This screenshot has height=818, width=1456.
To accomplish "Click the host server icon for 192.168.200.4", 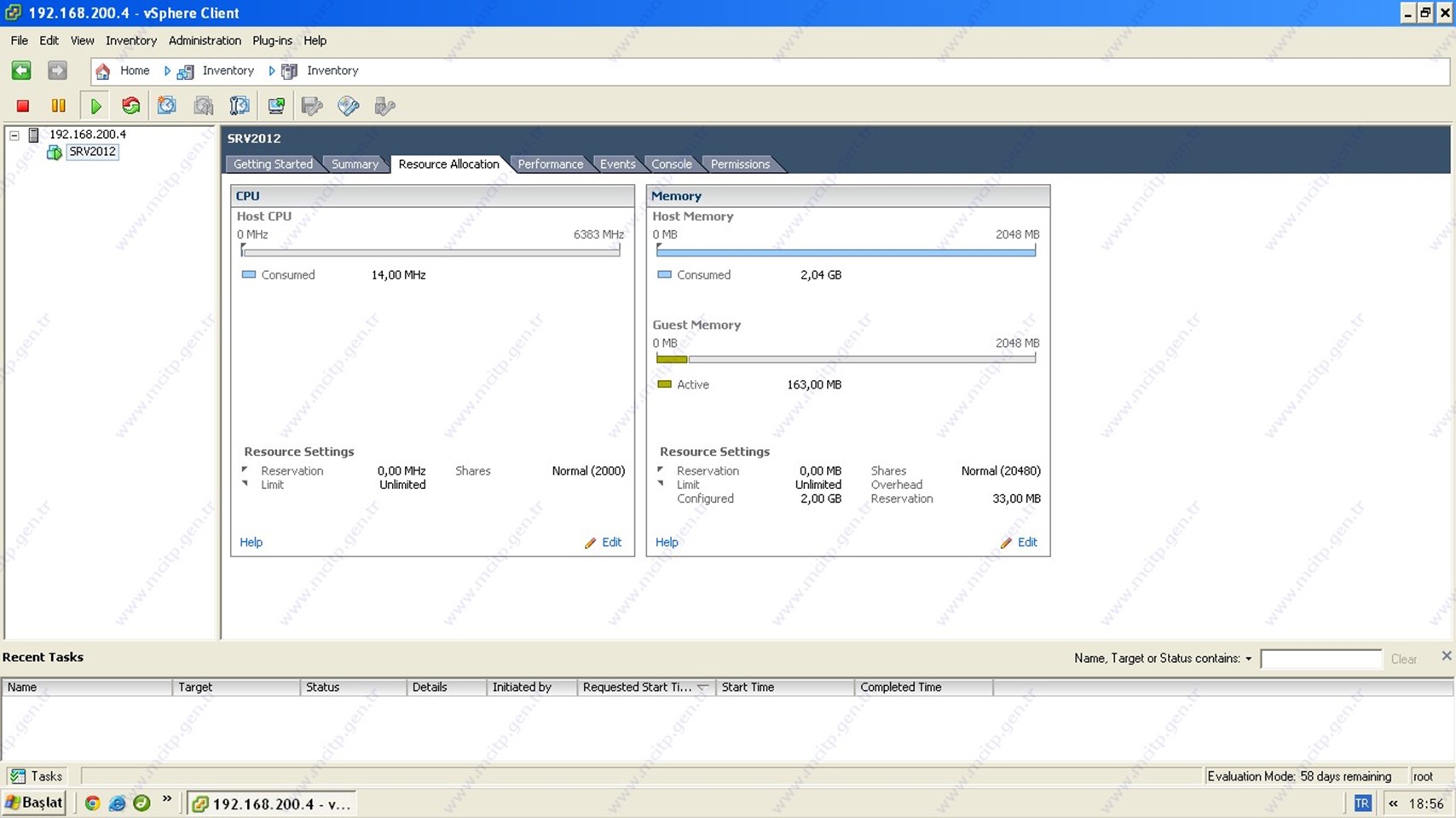I will 34,135.
